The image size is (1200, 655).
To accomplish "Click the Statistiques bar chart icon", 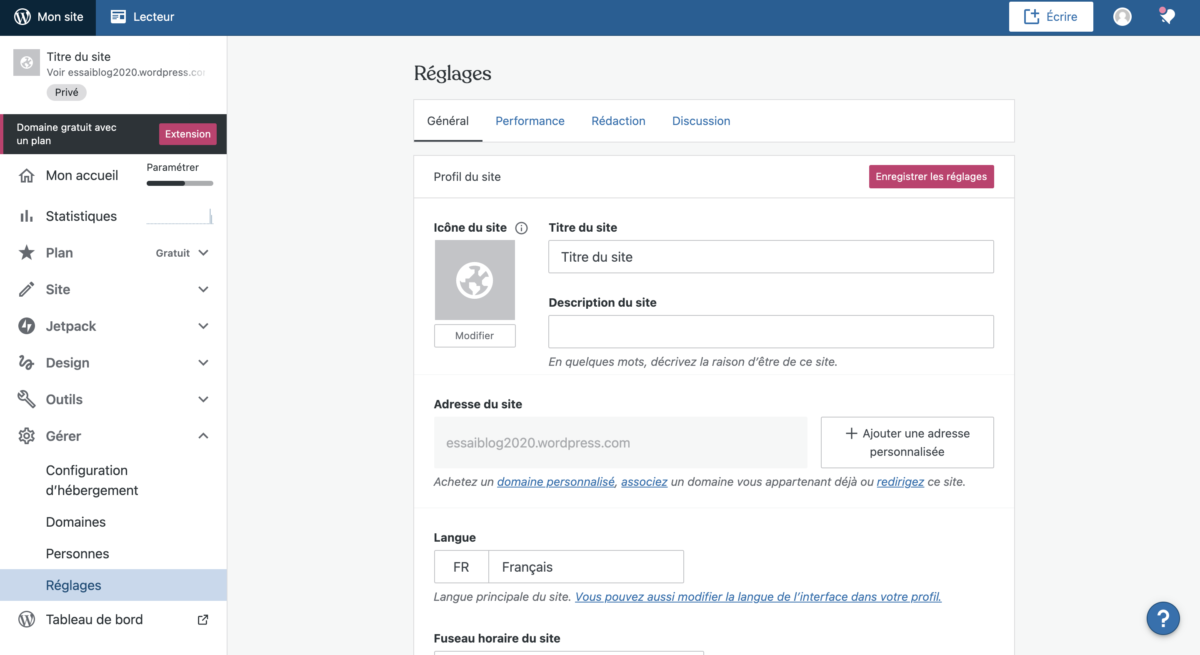I will point(27,216).
